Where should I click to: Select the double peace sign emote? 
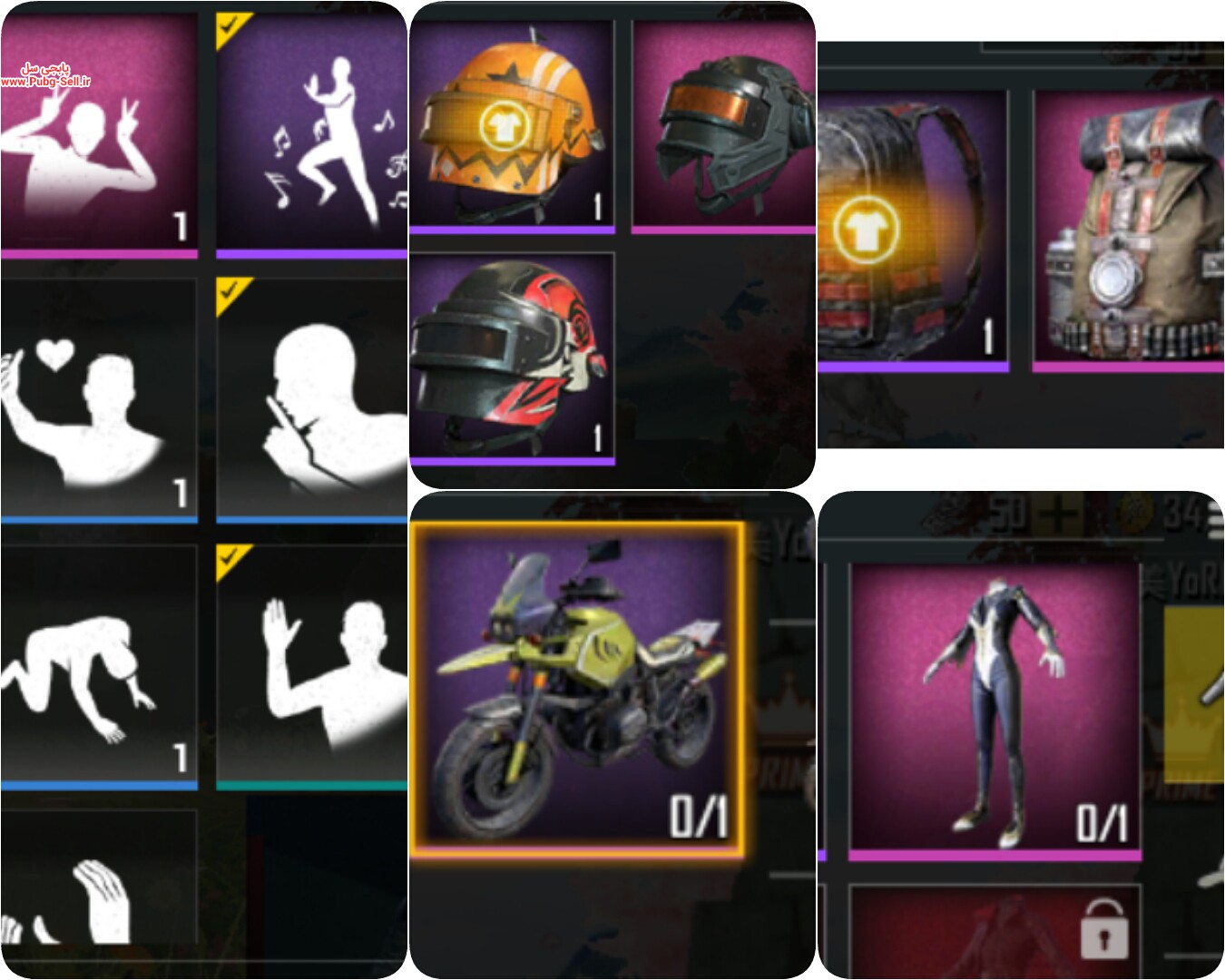pyautogui.click(x=98, y=134)
